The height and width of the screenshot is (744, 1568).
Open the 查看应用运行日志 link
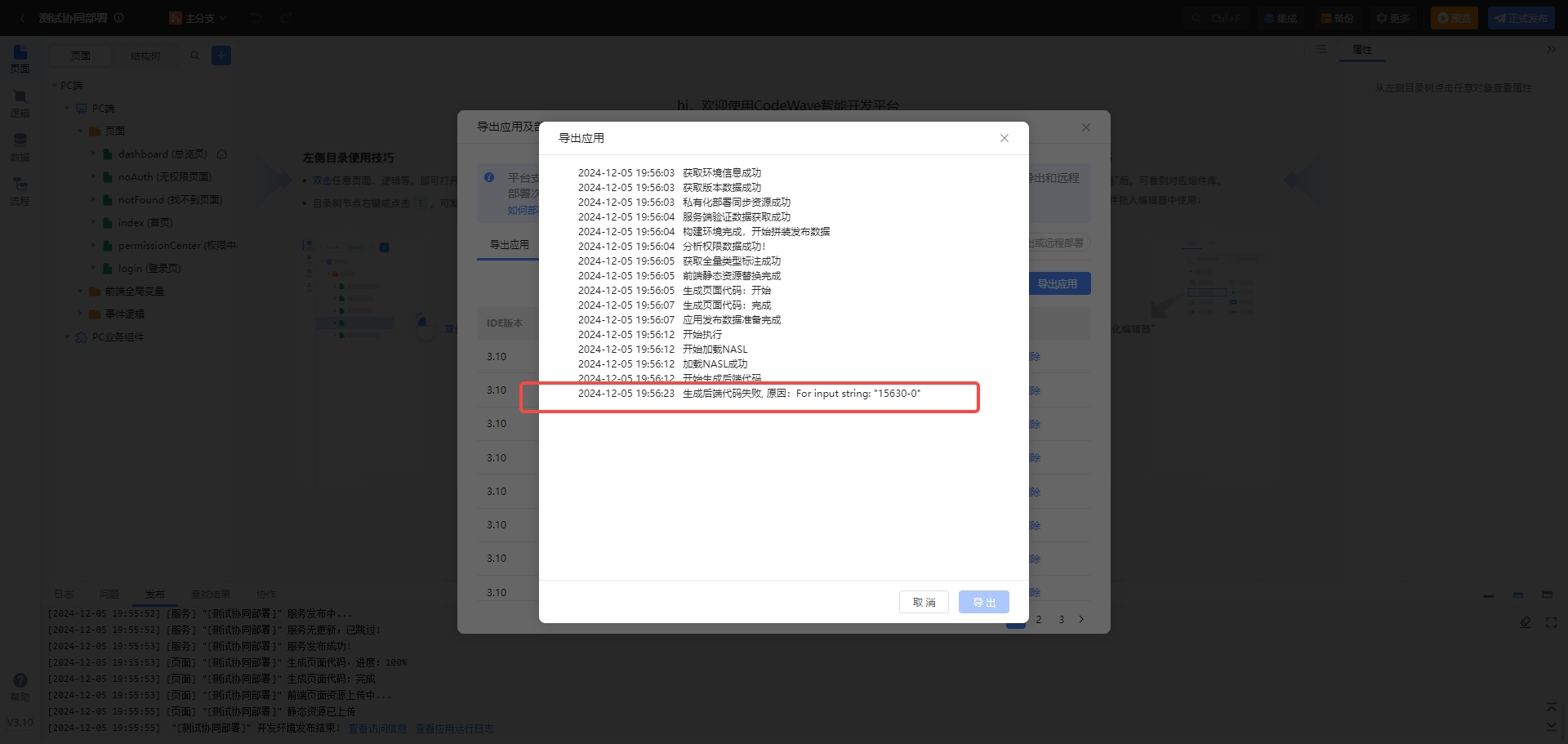[x=454, y=728]
